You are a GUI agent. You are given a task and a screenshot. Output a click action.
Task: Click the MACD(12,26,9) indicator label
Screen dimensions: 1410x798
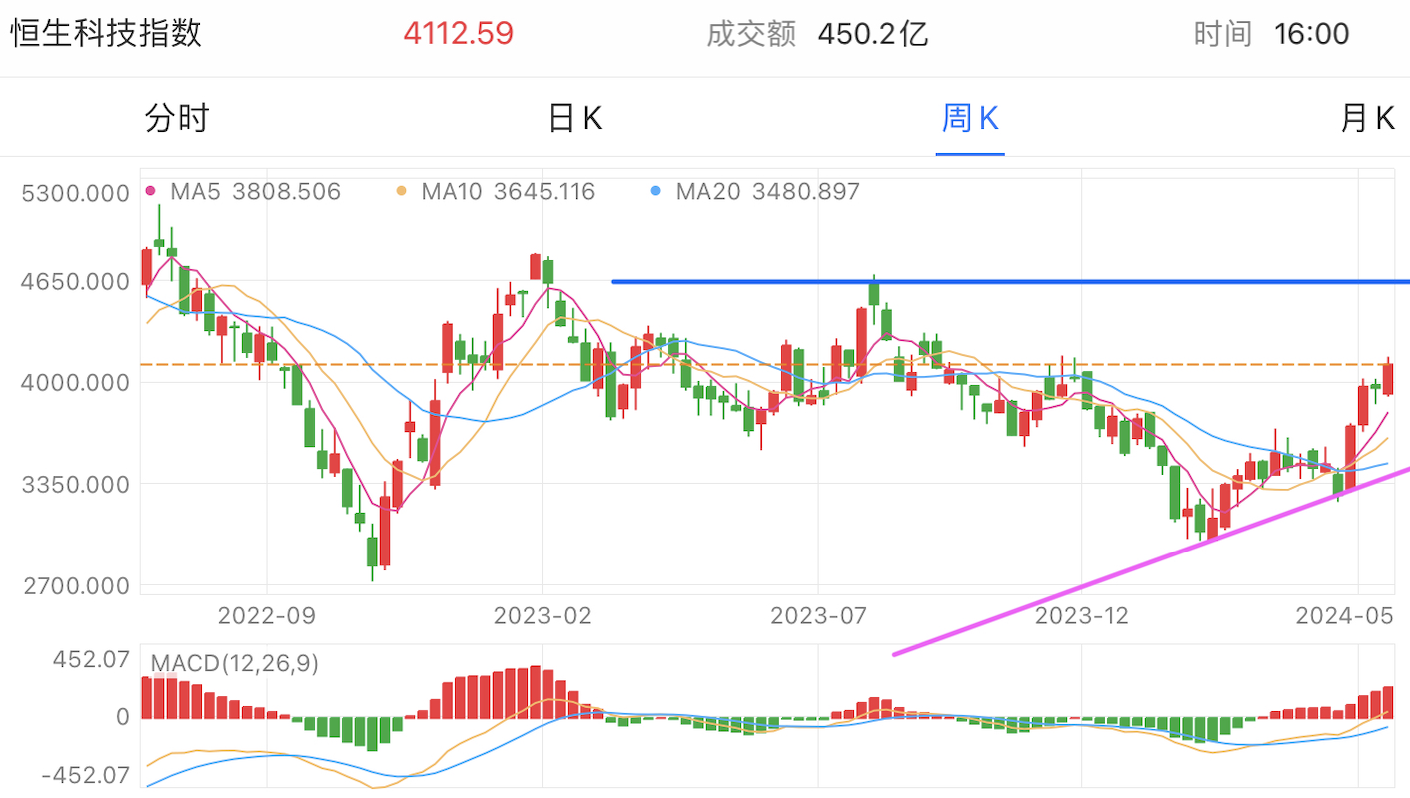[234, 663]
